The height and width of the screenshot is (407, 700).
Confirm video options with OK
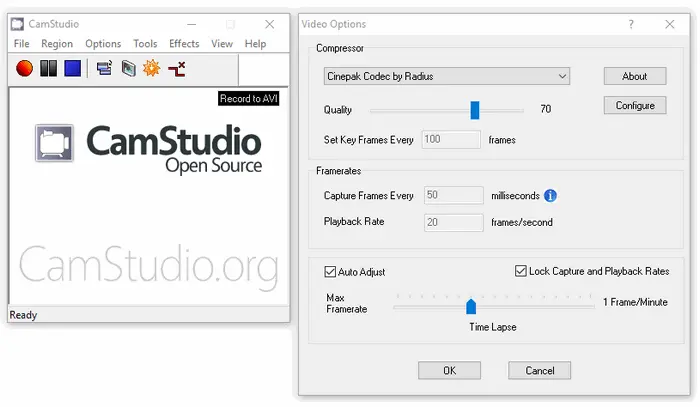[x=449, y=370]
